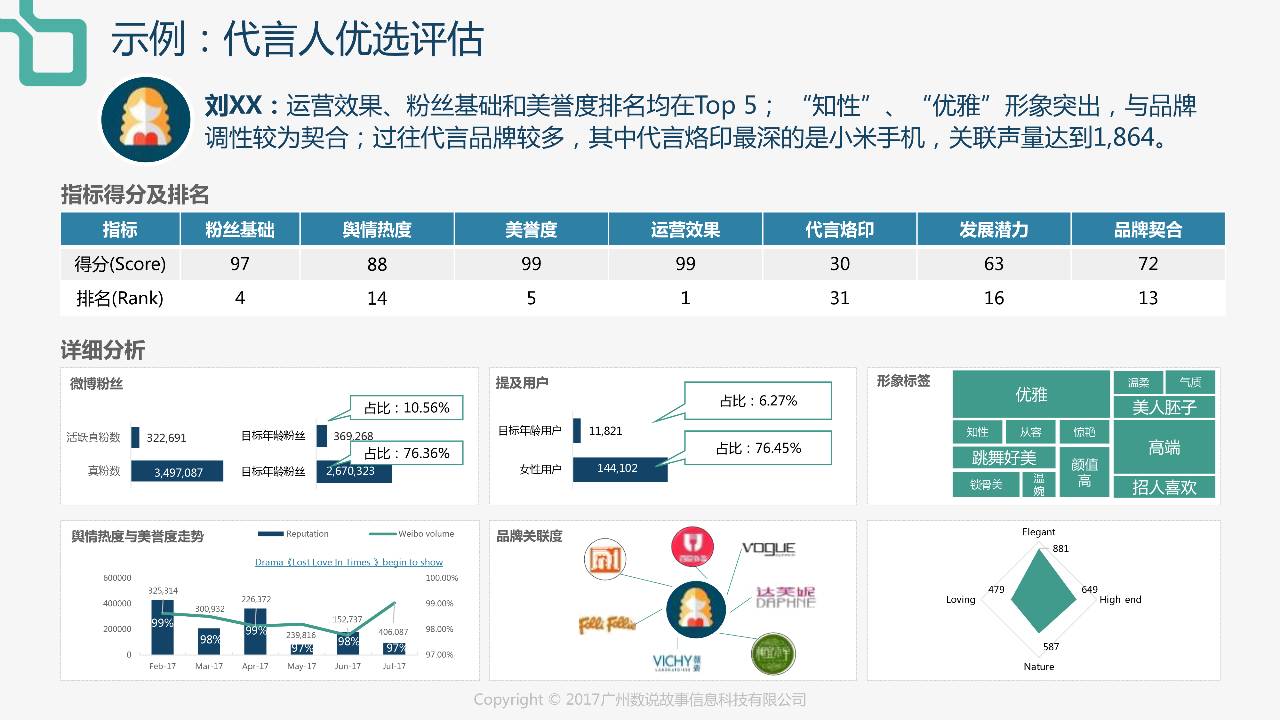Click score 88 under 舆情热度
This screenshot has height=720, width=1280.
pos(377,264)
